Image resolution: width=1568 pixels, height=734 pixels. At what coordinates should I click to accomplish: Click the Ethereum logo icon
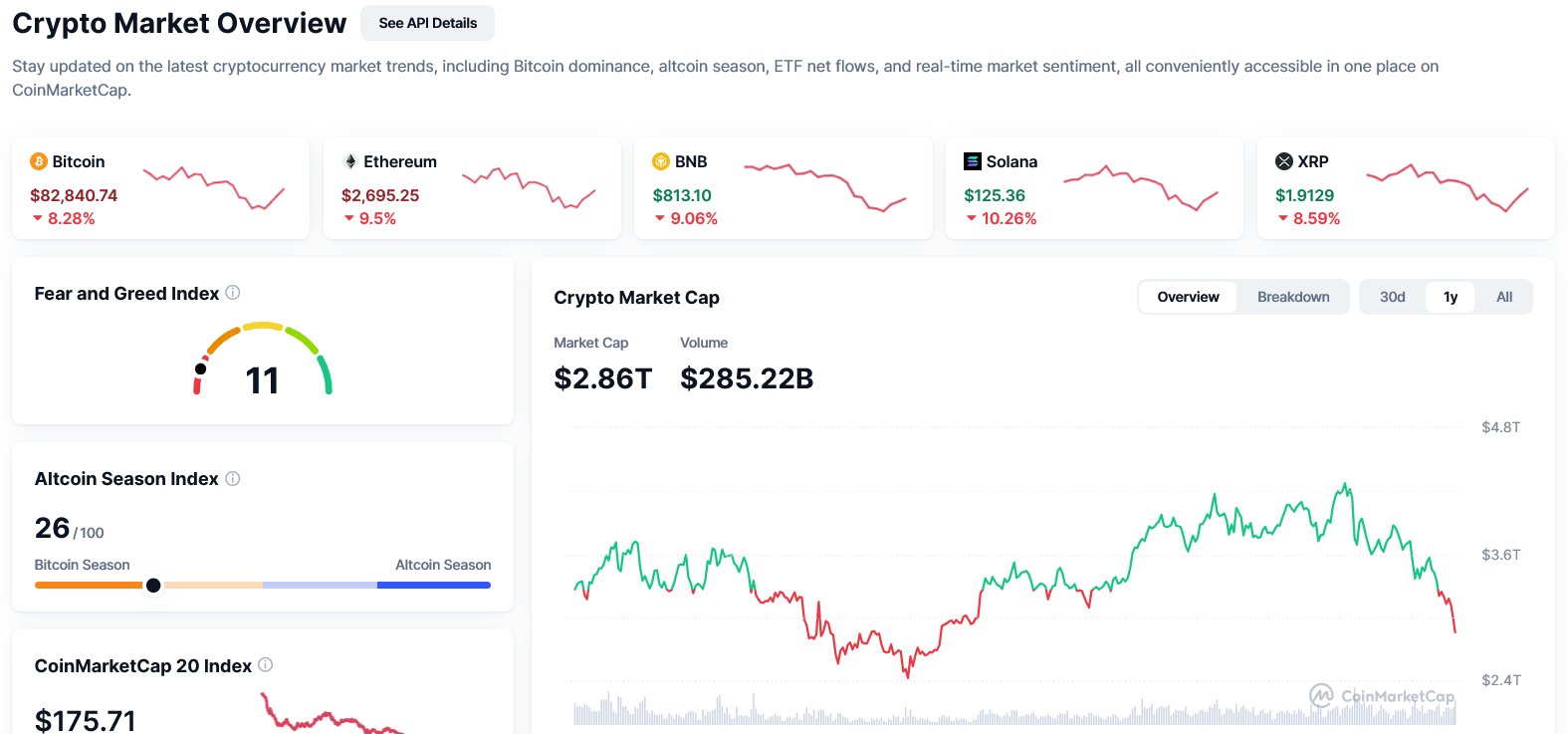pyautogui.click(x=350, y=161)
